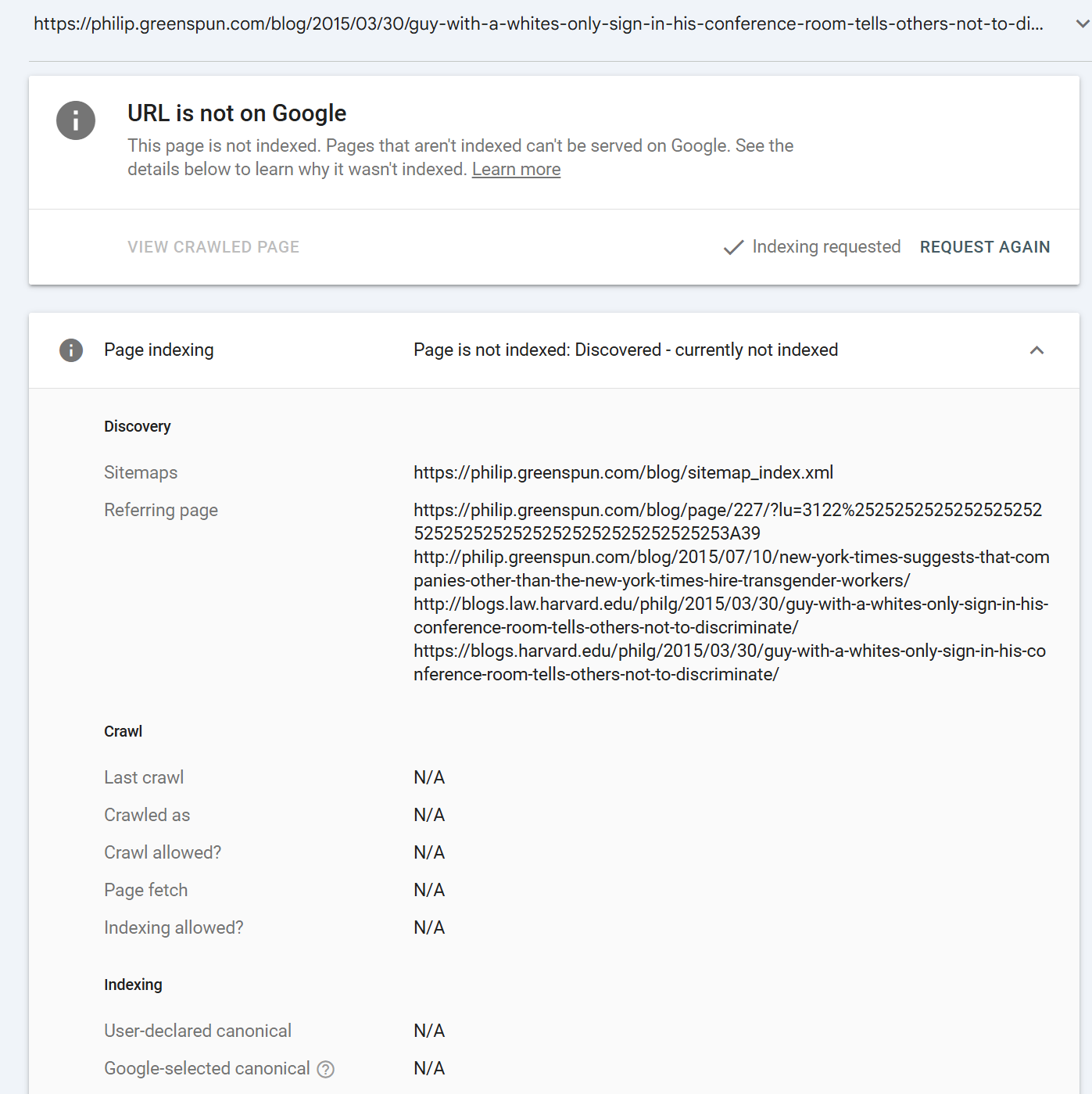Click the blog/page/227 referring page URL
The height and width of the screenshot is (1094, 1092).
727,522
